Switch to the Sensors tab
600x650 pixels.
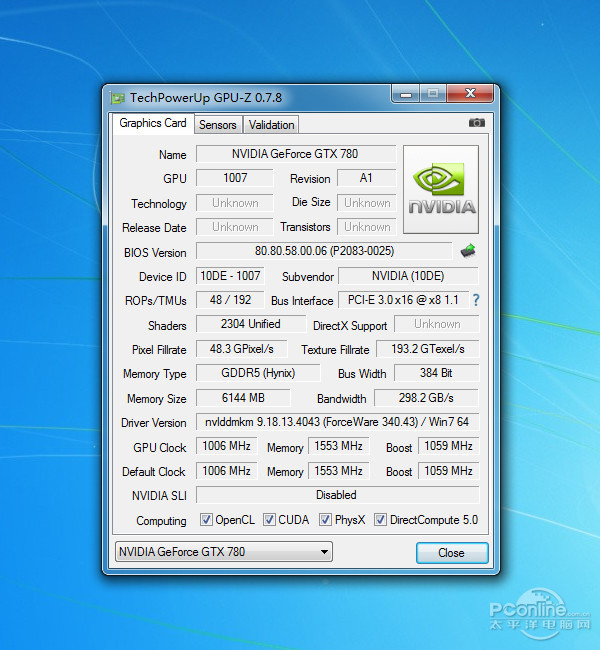point(217,125)
